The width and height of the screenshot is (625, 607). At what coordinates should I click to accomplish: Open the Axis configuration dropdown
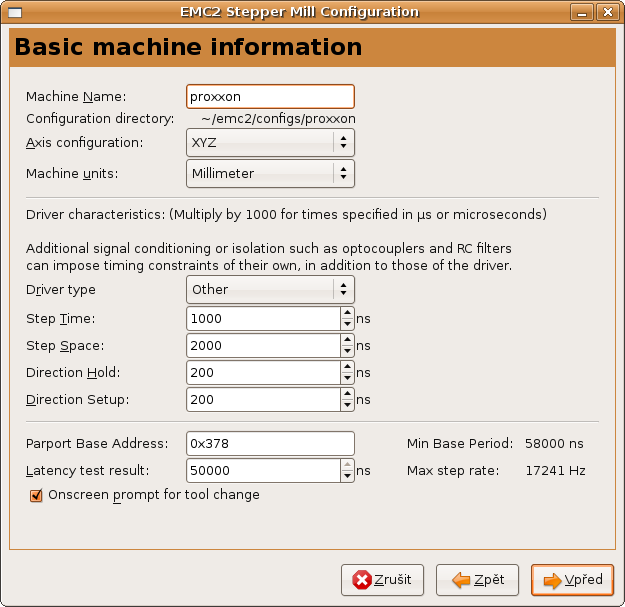(270, 143)
